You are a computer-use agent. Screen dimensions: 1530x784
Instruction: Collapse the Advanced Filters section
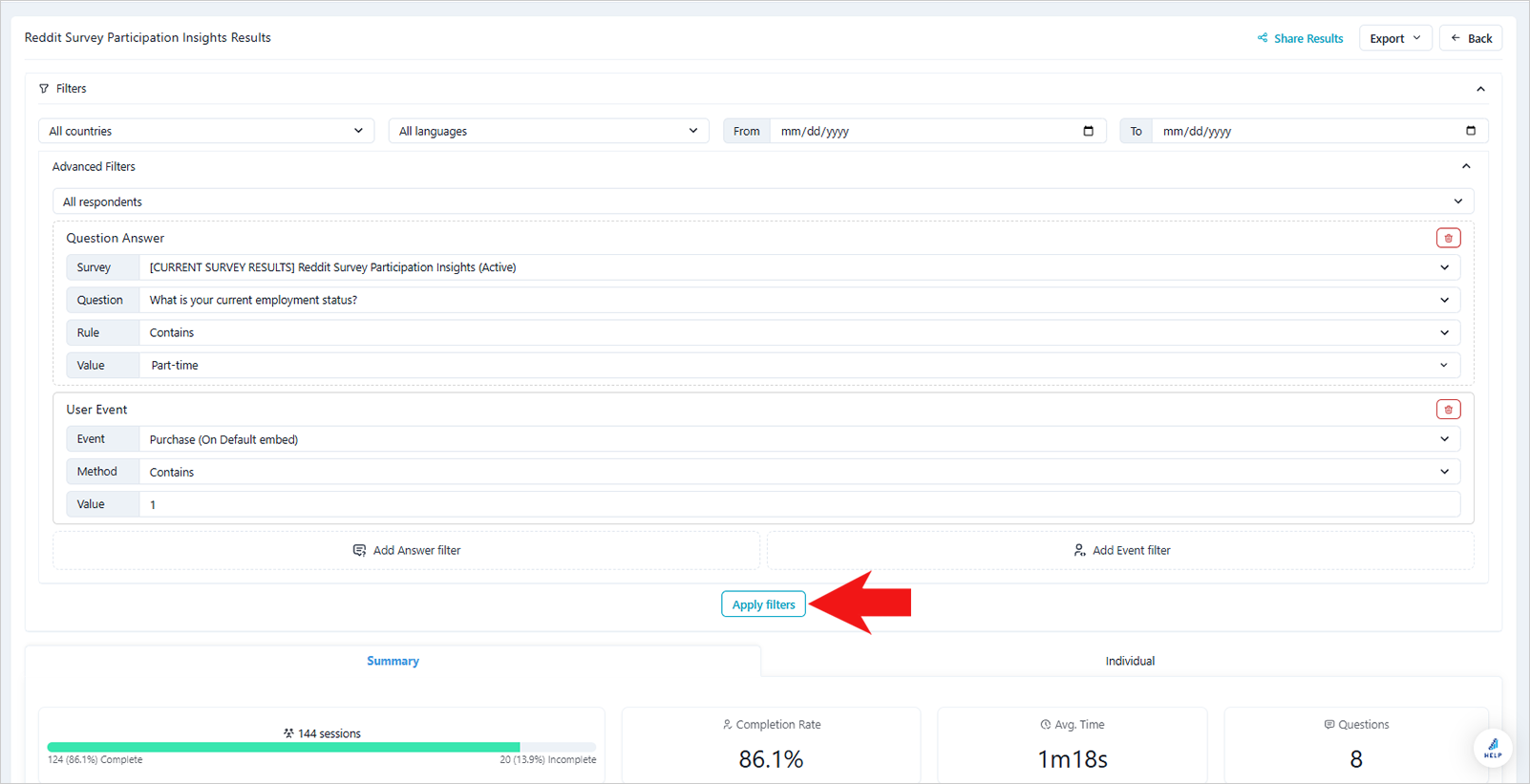(x=1466, y=166)
